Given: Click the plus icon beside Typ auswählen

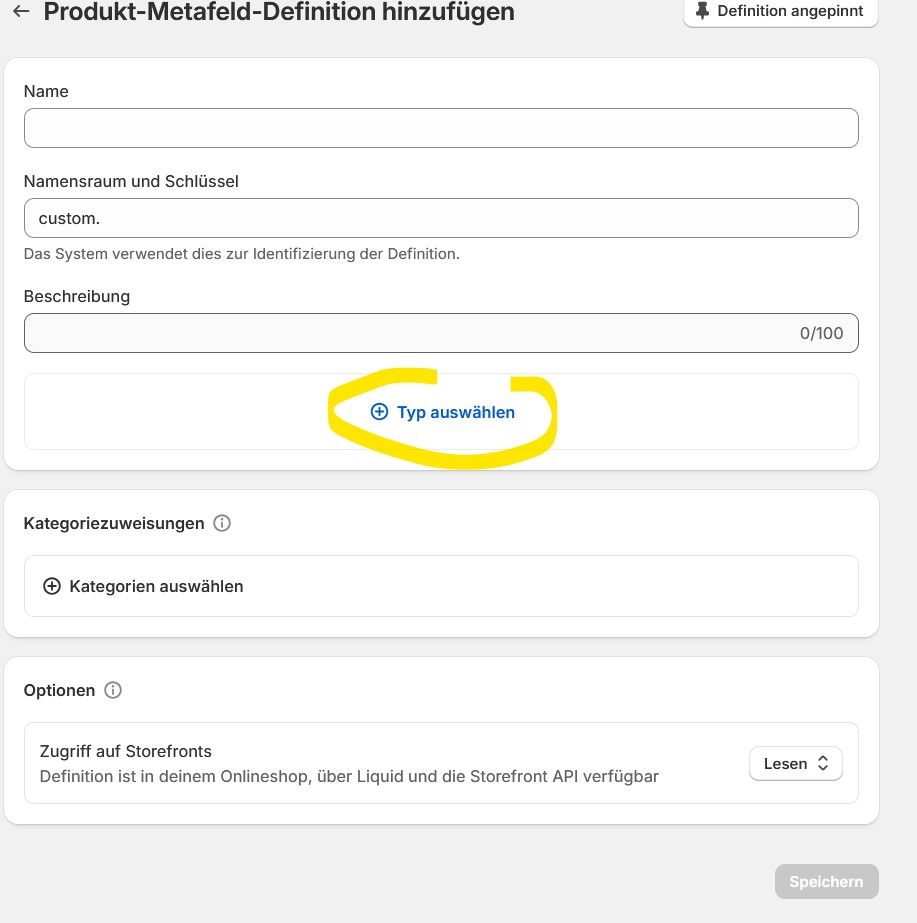Looking at the screenshot, I should [379, 412].
